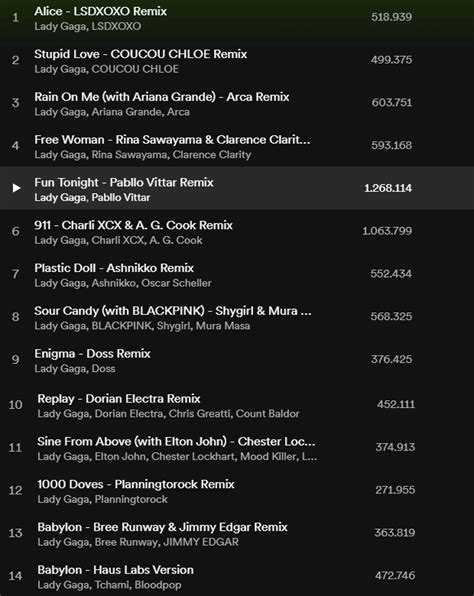This screenshot has width=474, height=596.
Task: Click Elton John artist link on track 11
Action: click(x=120, y=457)
